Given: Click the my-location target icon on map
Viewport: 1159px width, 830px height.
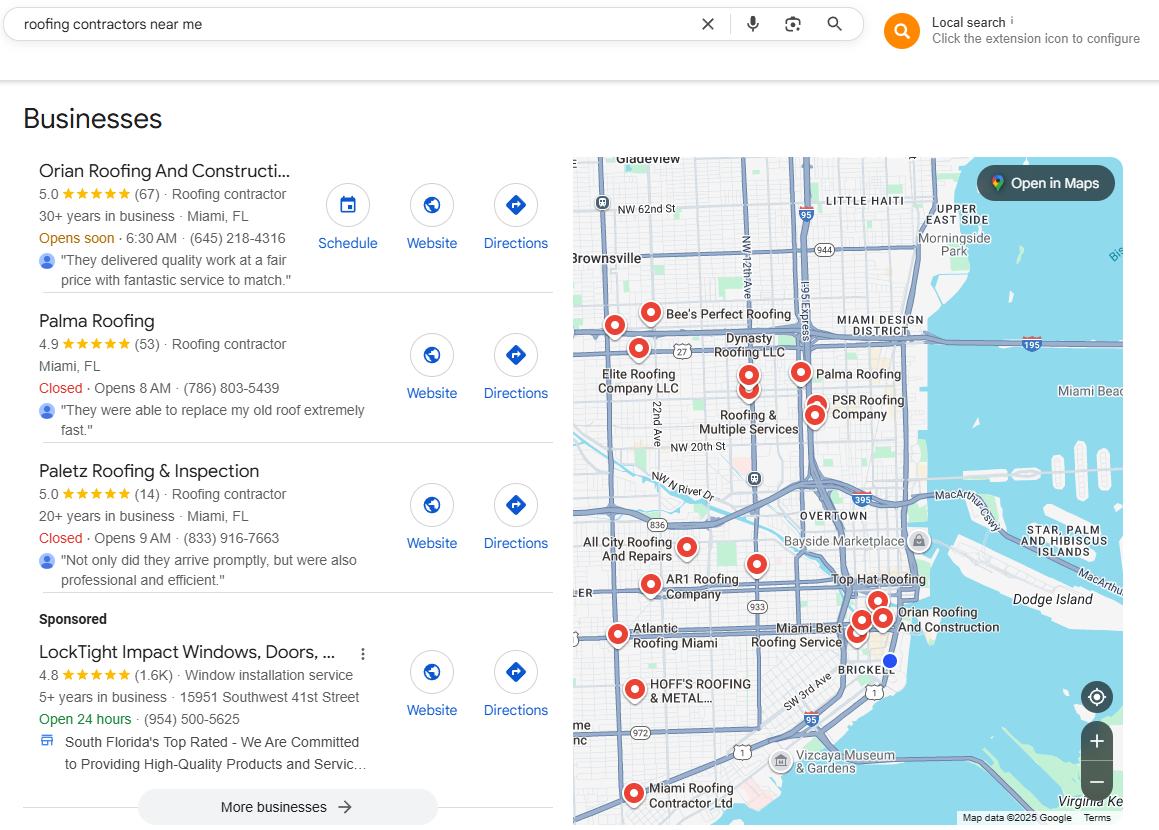Looking at the screenshot, I should (x=1097, y=697).
